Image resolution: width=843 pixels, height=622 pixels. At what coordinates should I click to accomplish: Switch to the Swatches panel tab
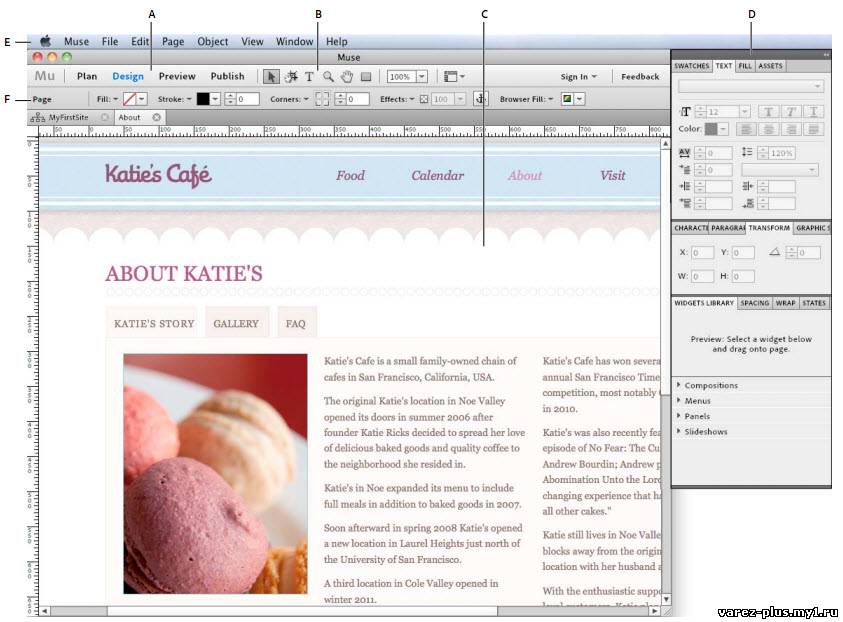tap(691, 66)
